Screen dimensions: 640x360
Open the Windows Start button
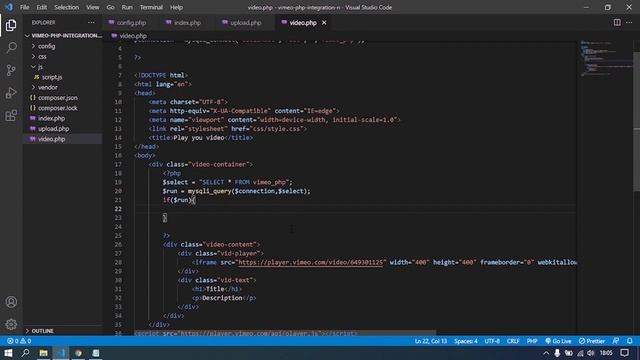click(8, 353)
